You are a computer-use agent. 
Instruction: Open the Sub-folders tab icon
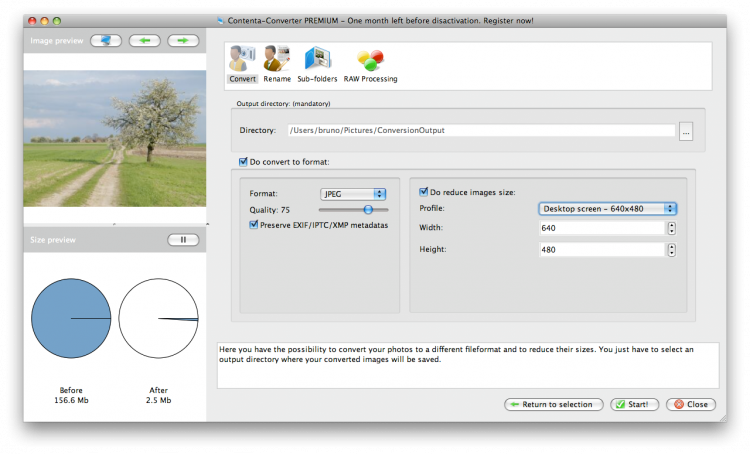click(317, 64)
